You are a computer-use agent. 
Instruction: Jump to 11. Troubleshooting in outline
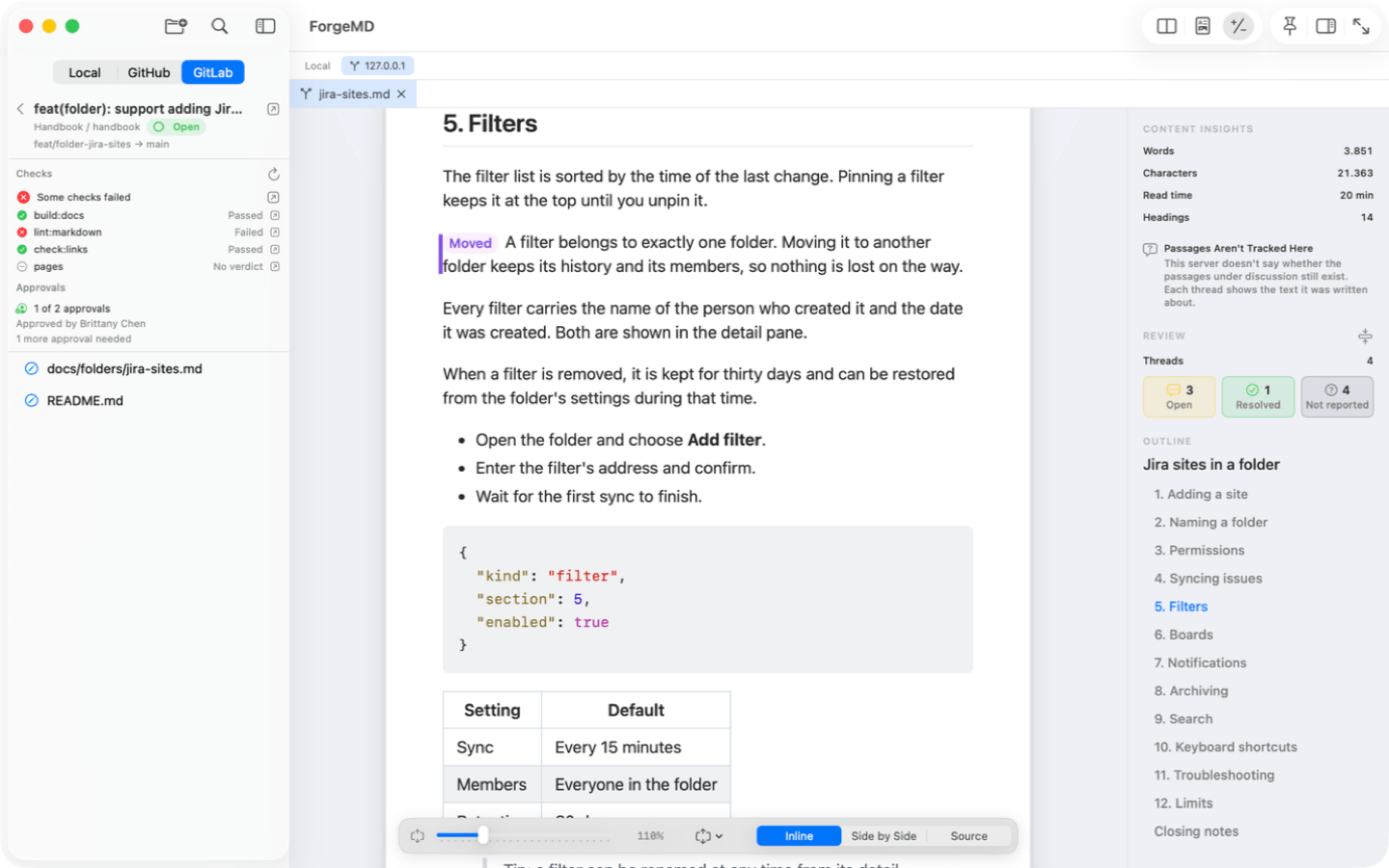click(x=1214, y=774)
